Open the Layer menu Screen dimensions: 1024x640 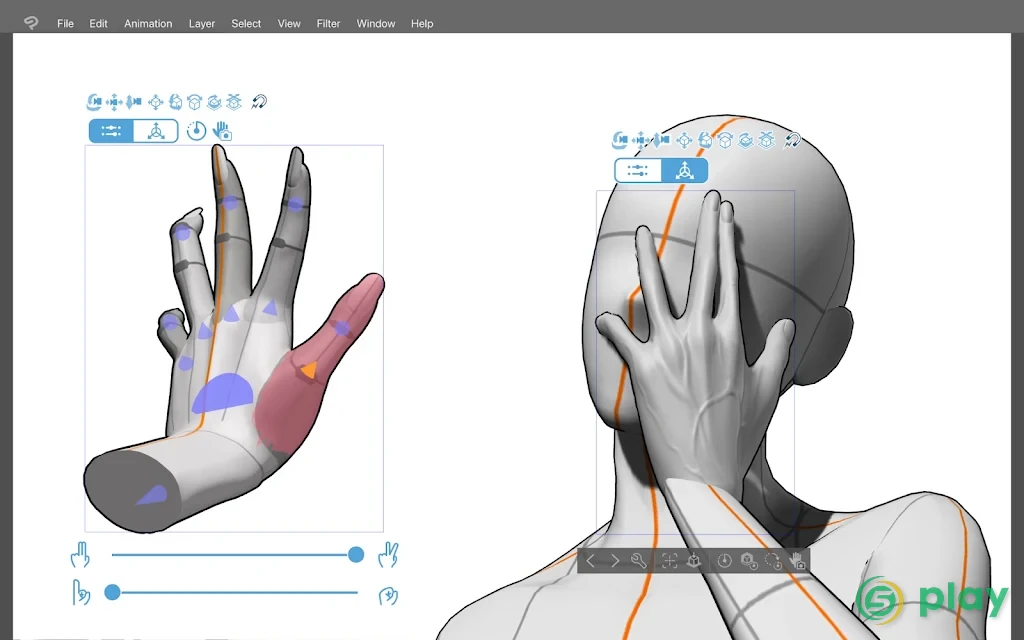(202, 24)
